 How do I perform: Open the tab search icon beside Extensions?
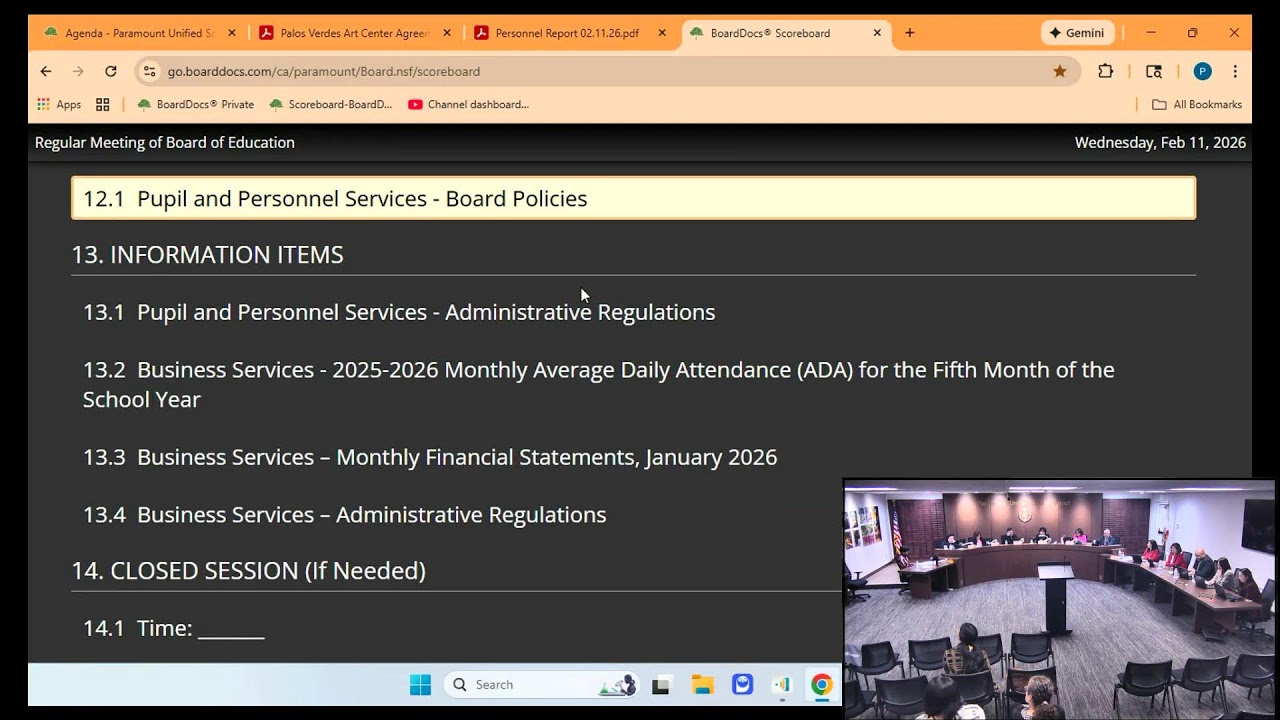click(1154, 71)
